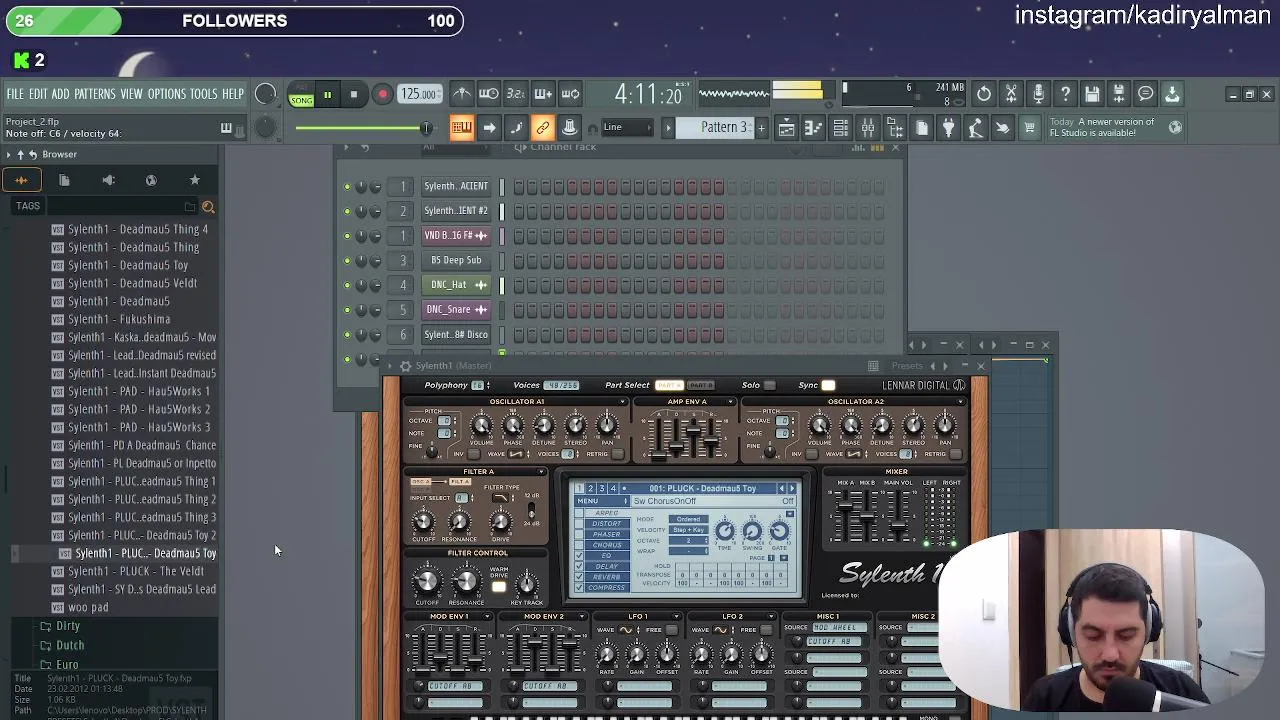
Task: Toggle the metronome icon
Action: (461, 94)
